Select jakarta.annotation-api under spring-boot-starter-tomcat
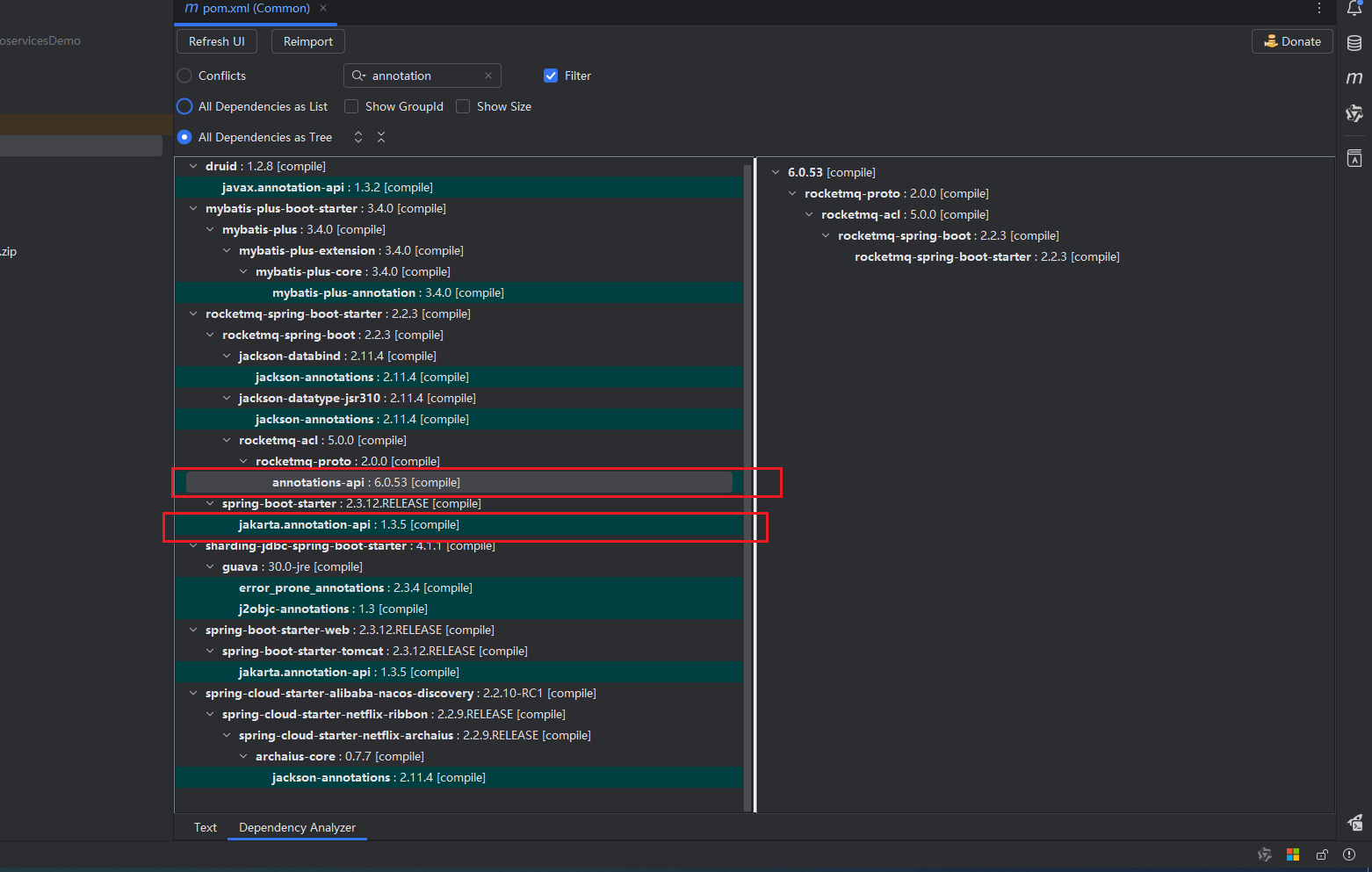 (459, 672)
